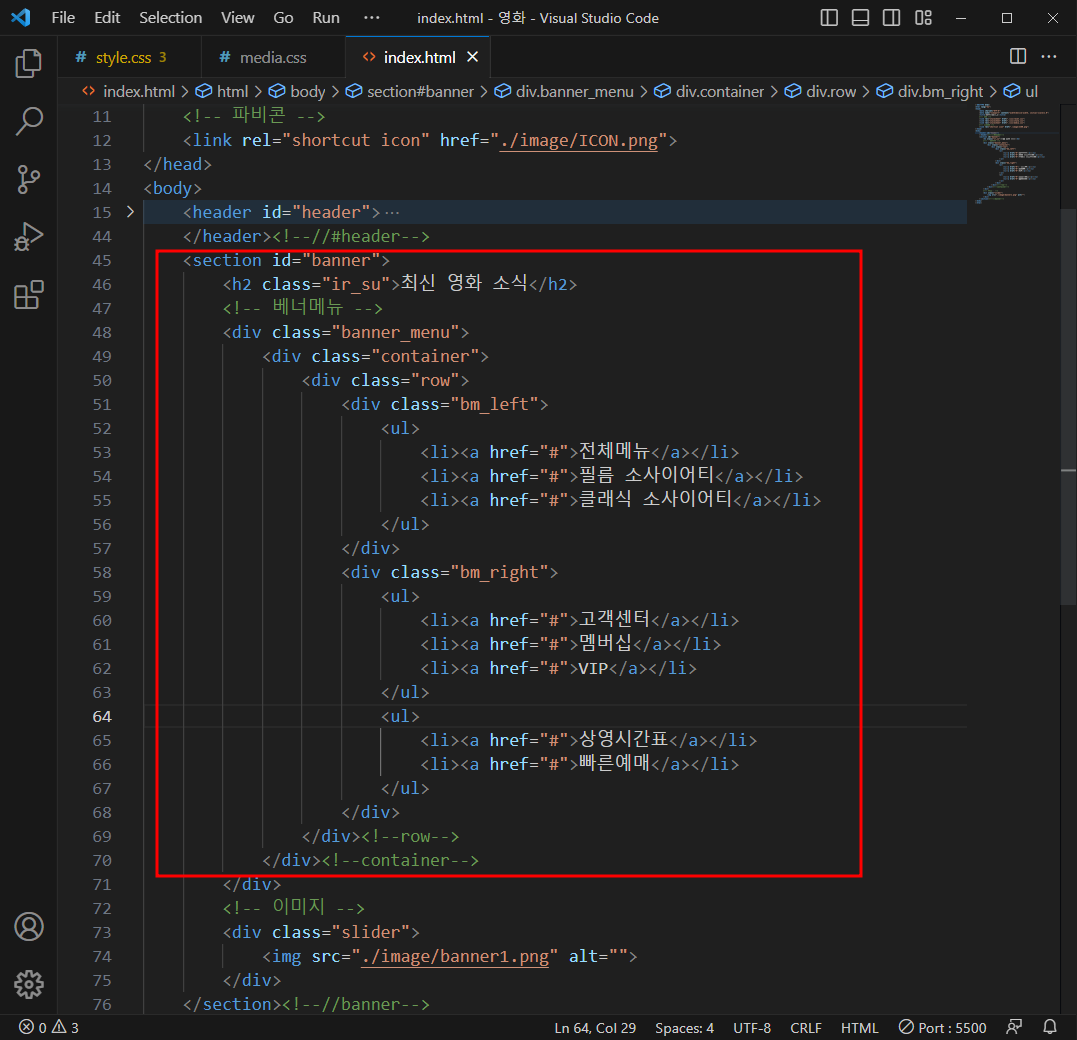Click line number 45 in gutter

102,260
